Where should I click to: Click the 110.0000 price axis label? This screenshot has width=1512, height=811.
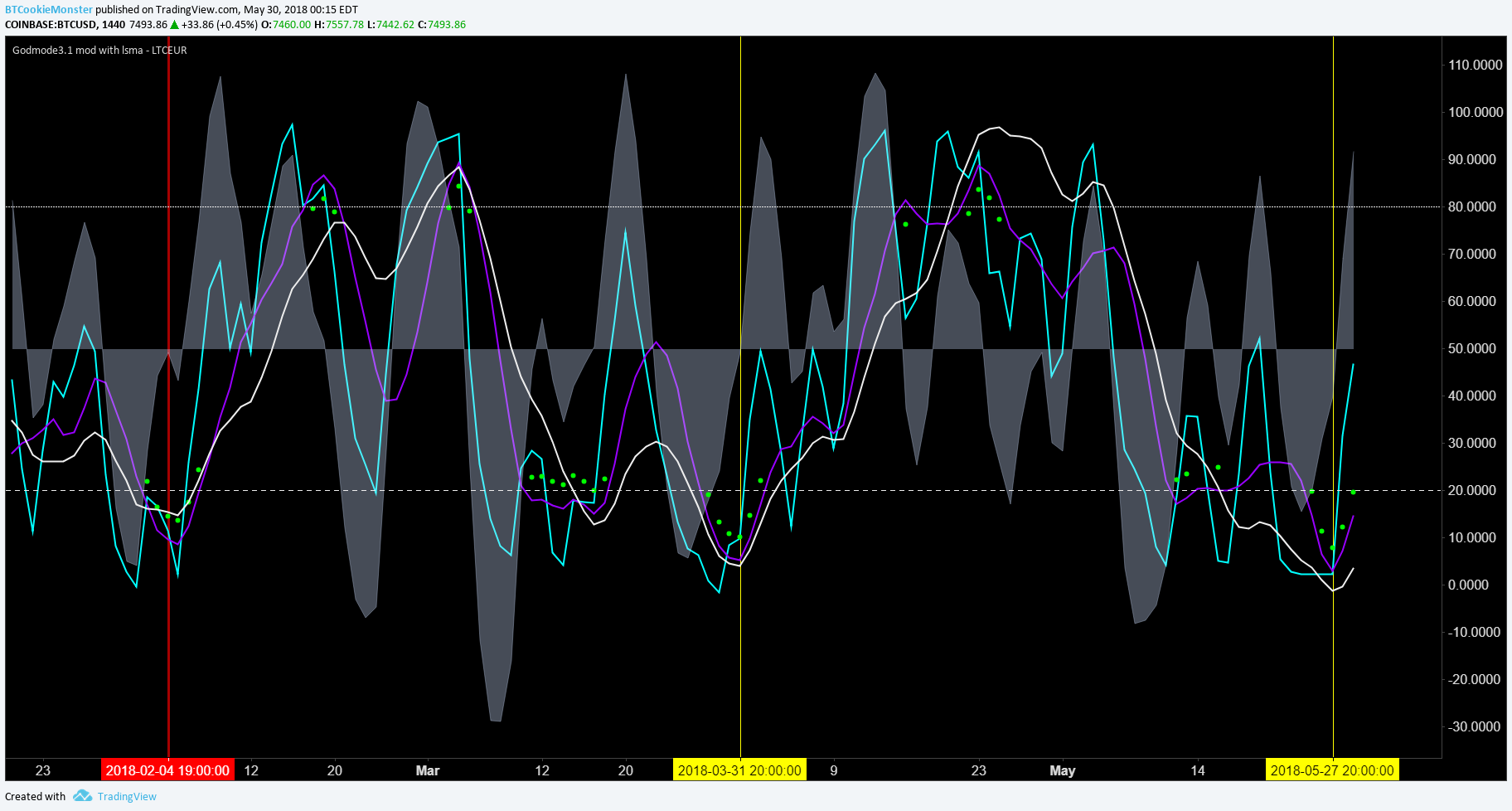click(1476, 65)
